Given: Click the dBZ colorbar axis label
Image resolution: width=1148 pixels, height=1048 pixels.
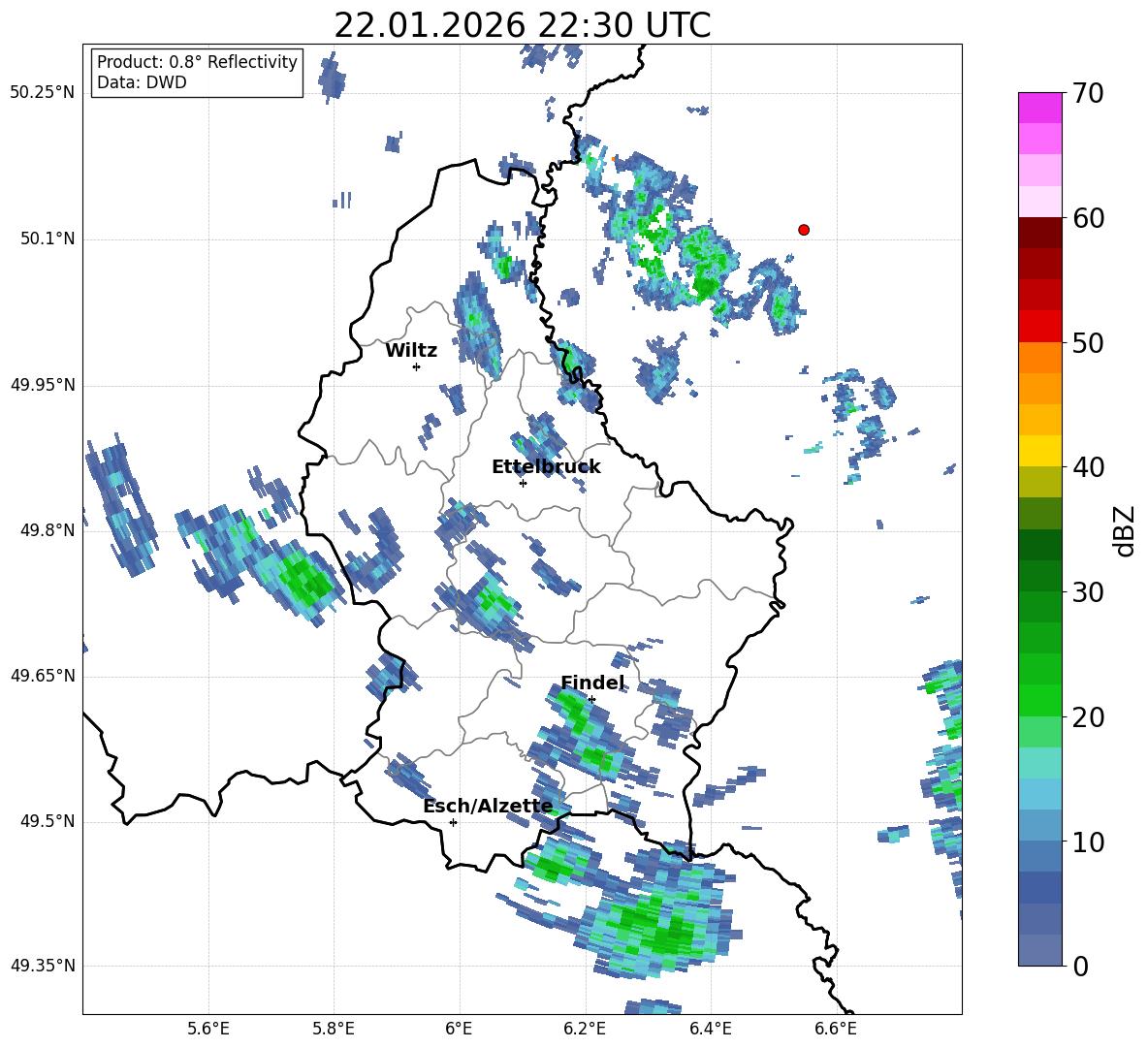Looking at the screenshot, I should tap(1124, 530).
